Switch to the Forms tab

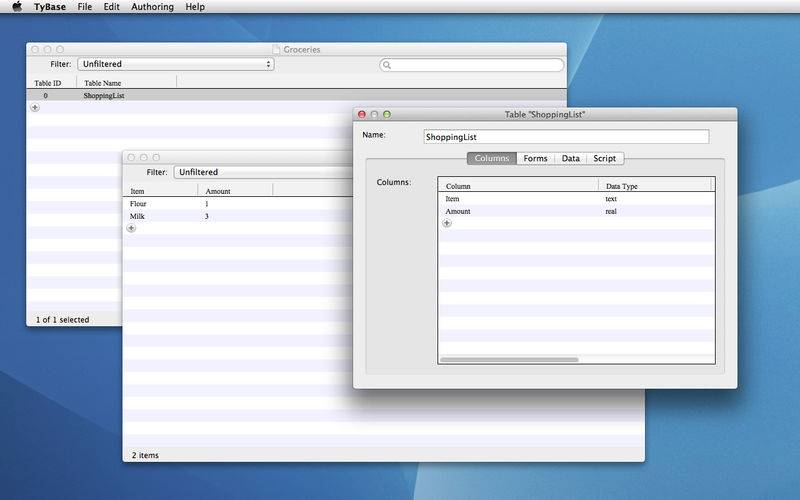(535, 158)
